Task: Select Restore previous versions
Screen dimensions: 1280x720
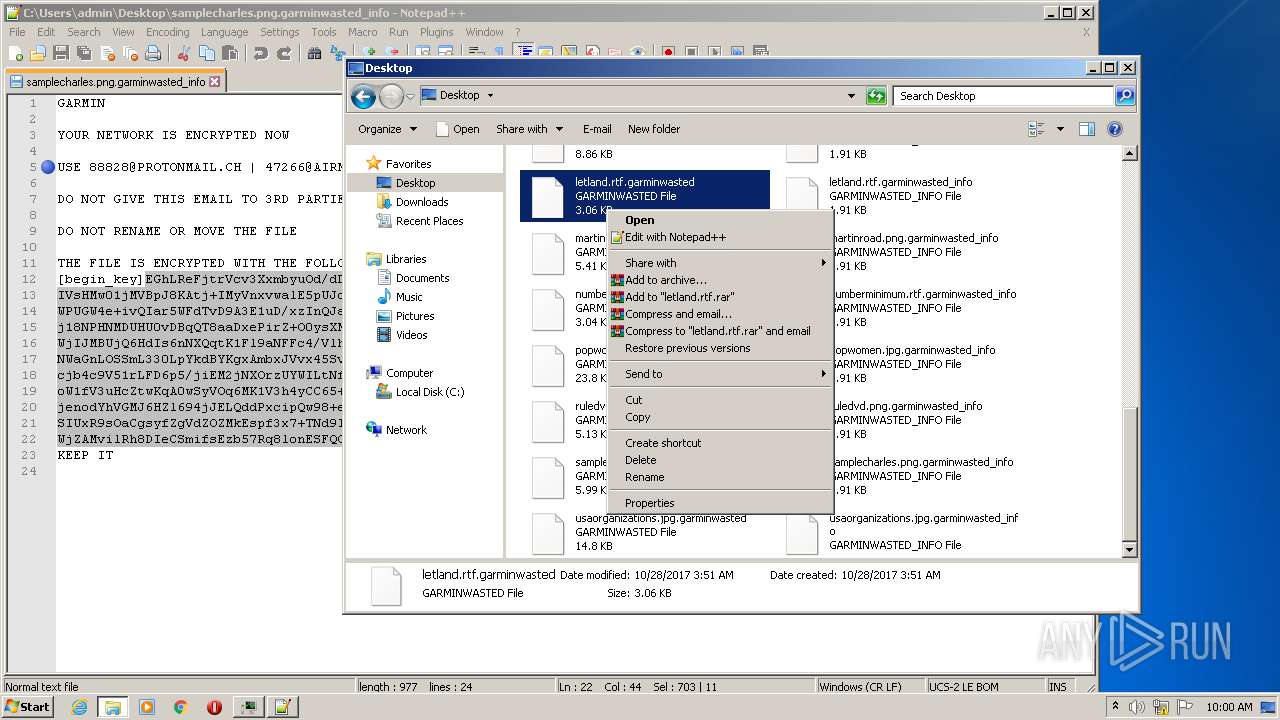Action: (x=720, y=348)
